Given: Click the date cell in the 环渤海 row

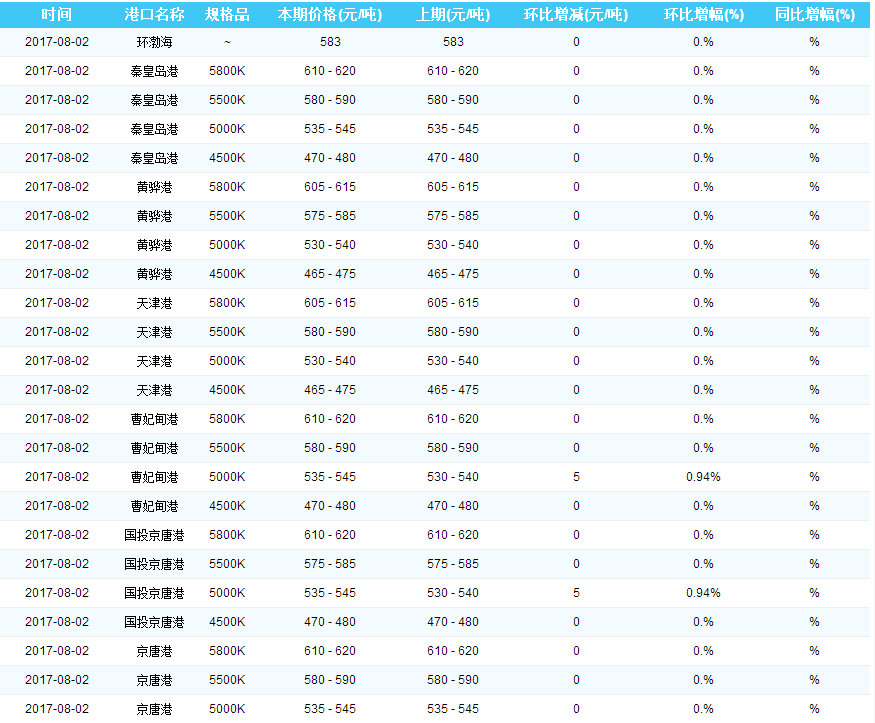Looking at the screenshot, I should click(56, 42).
